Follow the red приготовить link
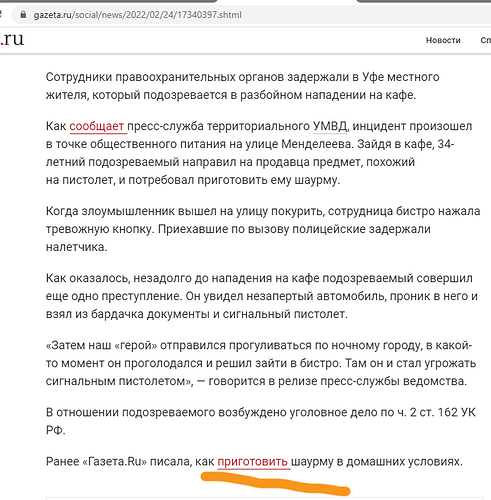The width and height of the screenshot is (491, 500). (x=252, y=462)
